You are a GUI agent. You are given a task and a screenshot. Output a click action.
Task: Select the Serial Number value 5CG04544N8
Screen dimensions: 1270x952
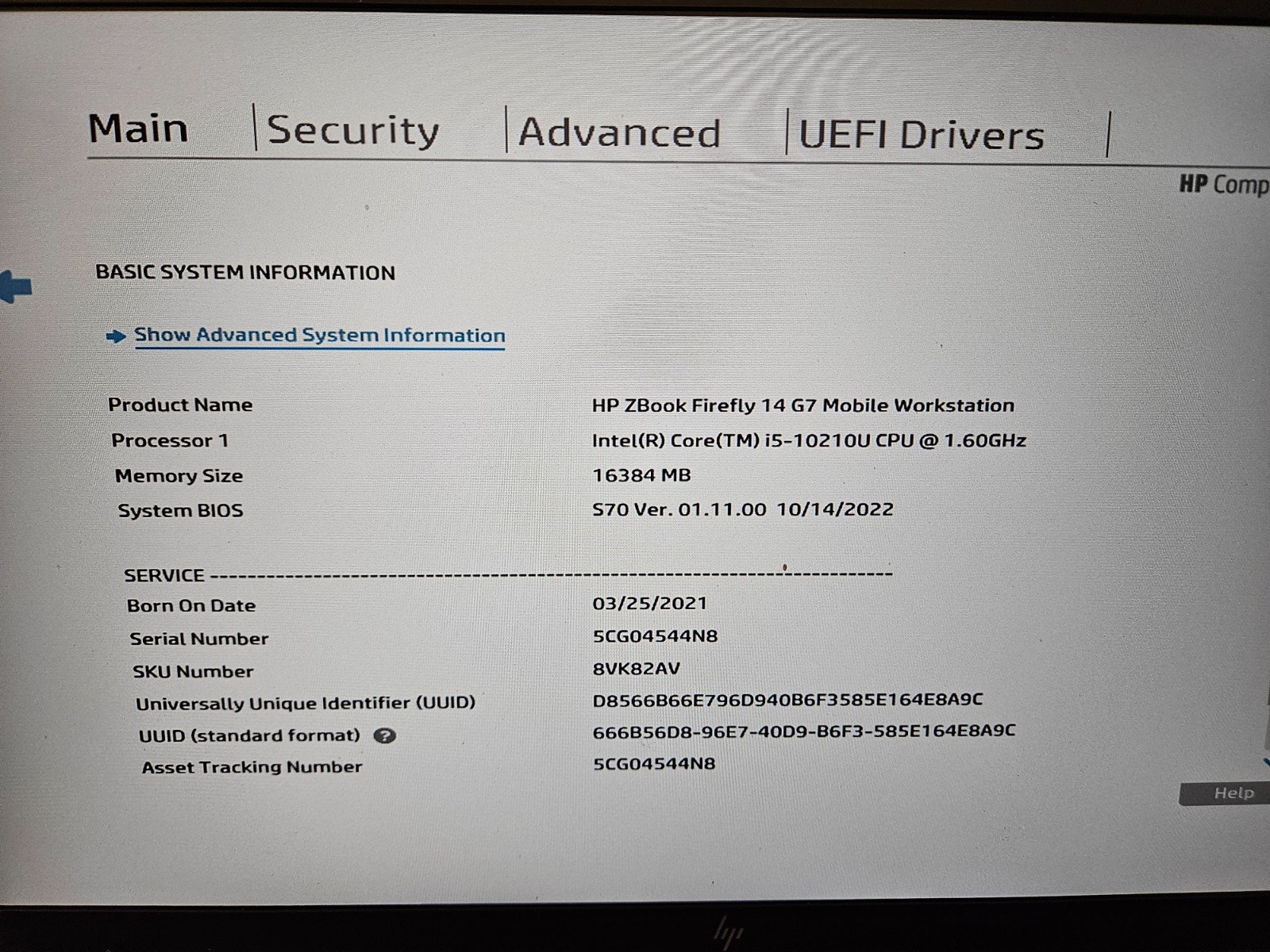(655, 636)
